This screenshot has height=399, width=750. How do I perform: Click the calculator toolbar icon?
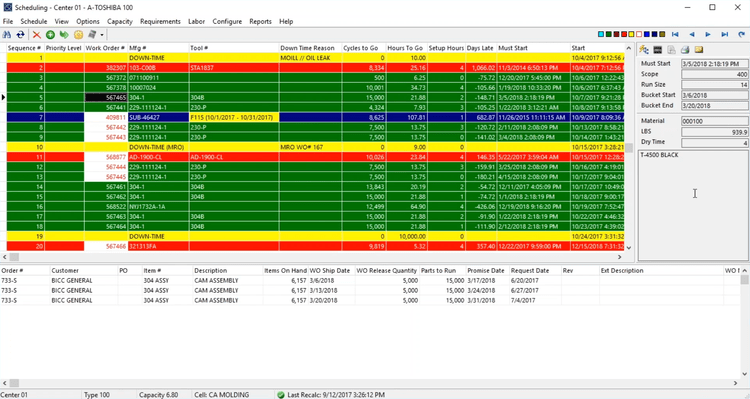click(x=92, y=34)
